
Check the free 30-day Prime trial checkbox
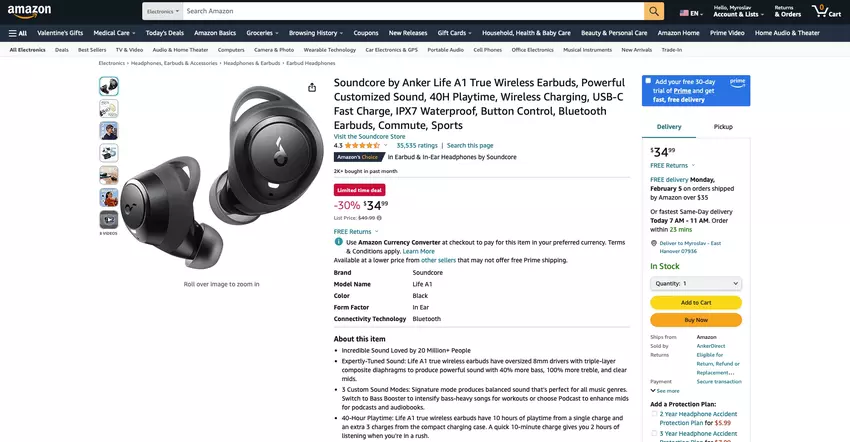point(648,81)
